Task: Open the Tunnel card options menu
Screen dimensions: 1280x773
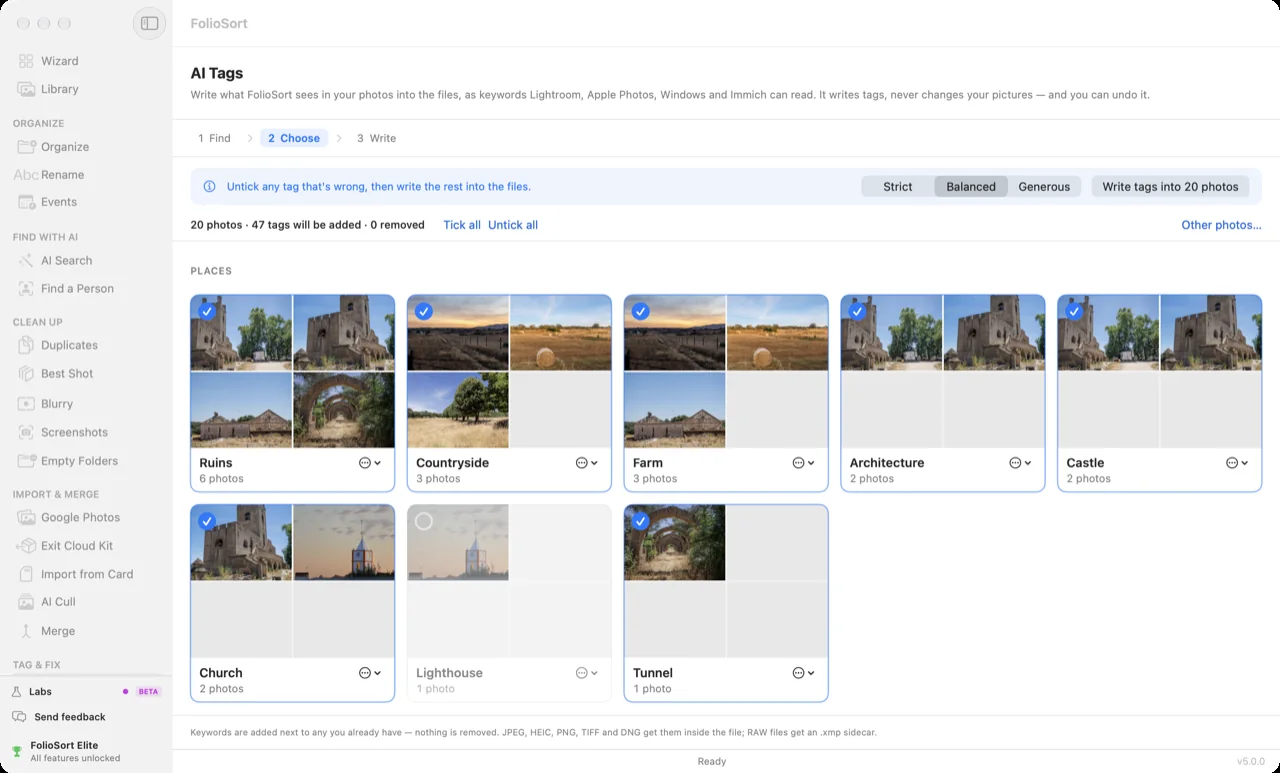Action: (x=804, y=673)
